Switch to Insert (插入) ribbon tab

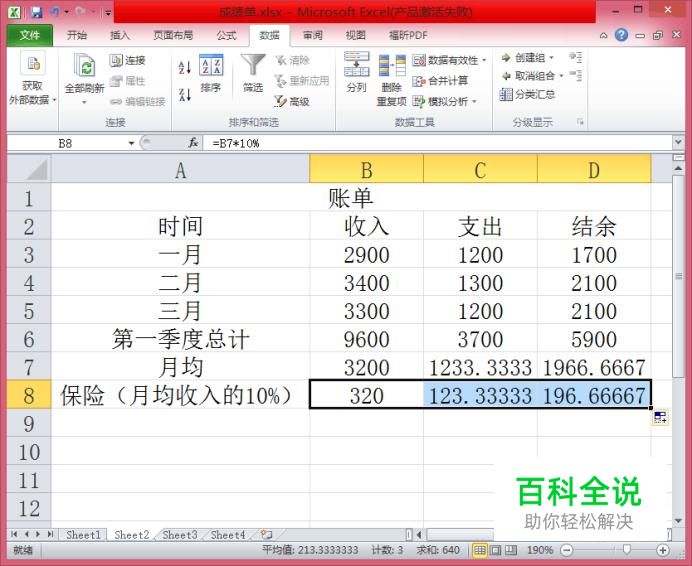(x=120, y=35)
